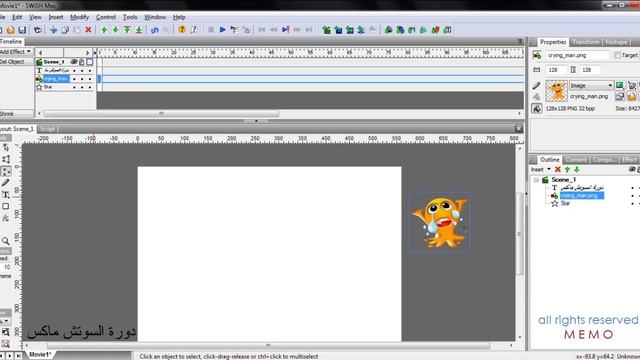
Task: Click the timeline horizontal scrollbar thumb
Action: pos(161,114)
